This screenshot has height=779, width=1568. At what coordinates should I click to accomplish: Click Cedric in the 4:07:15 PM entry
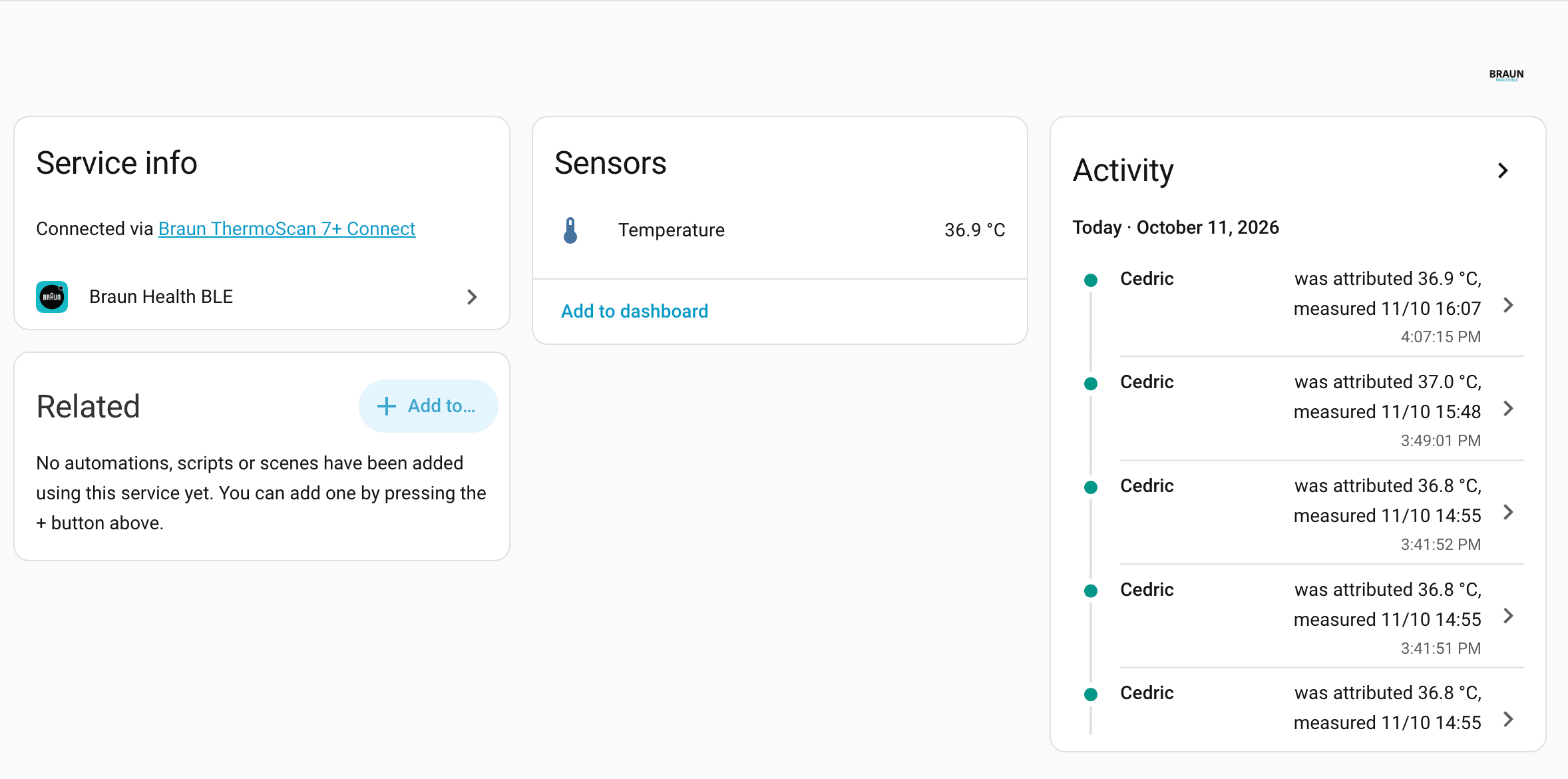pos(1147,279)
